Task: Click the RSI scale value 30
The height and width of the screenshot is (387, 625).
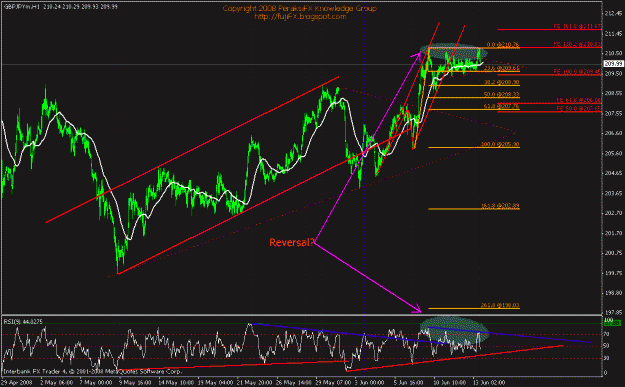Action: coord(607,358)
